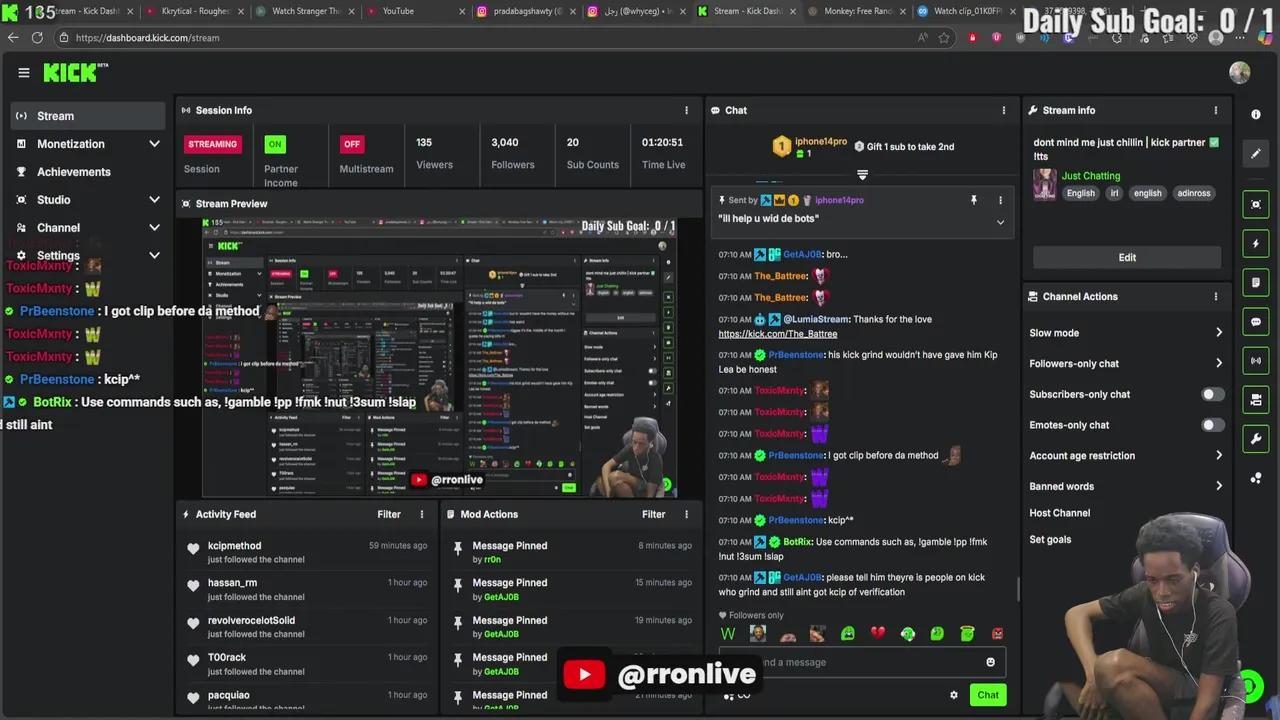Open Stream info three-dot menu

click(1216, 110)
